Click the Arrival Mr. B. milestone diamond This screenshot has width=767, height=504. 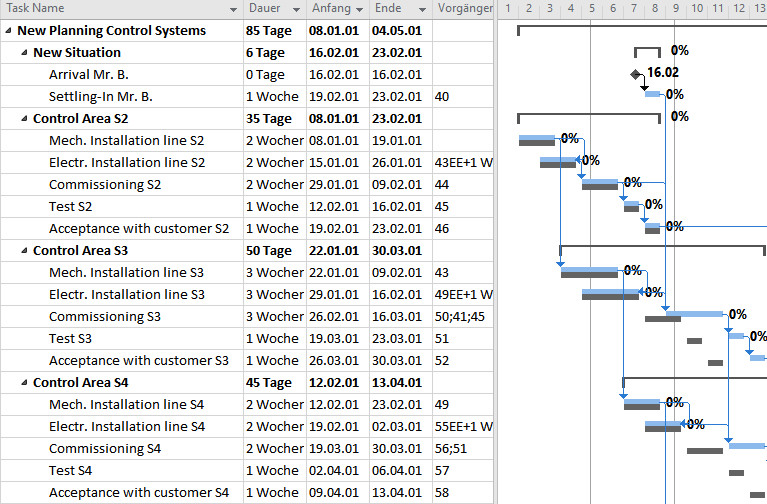coord(635,74)
